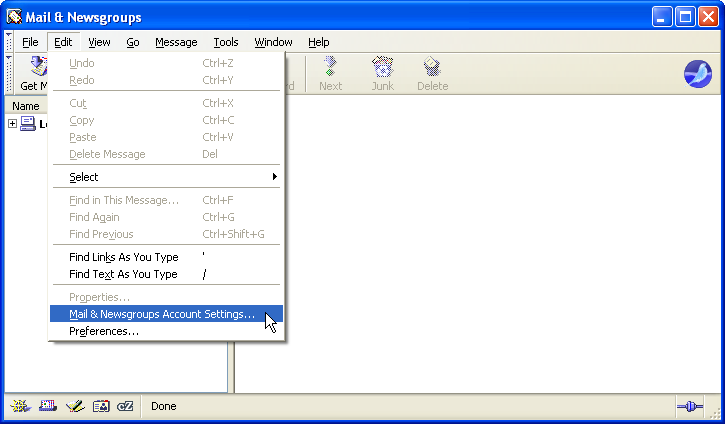Open the Go menu
The image size is (725, 424).
coord(133,42)
